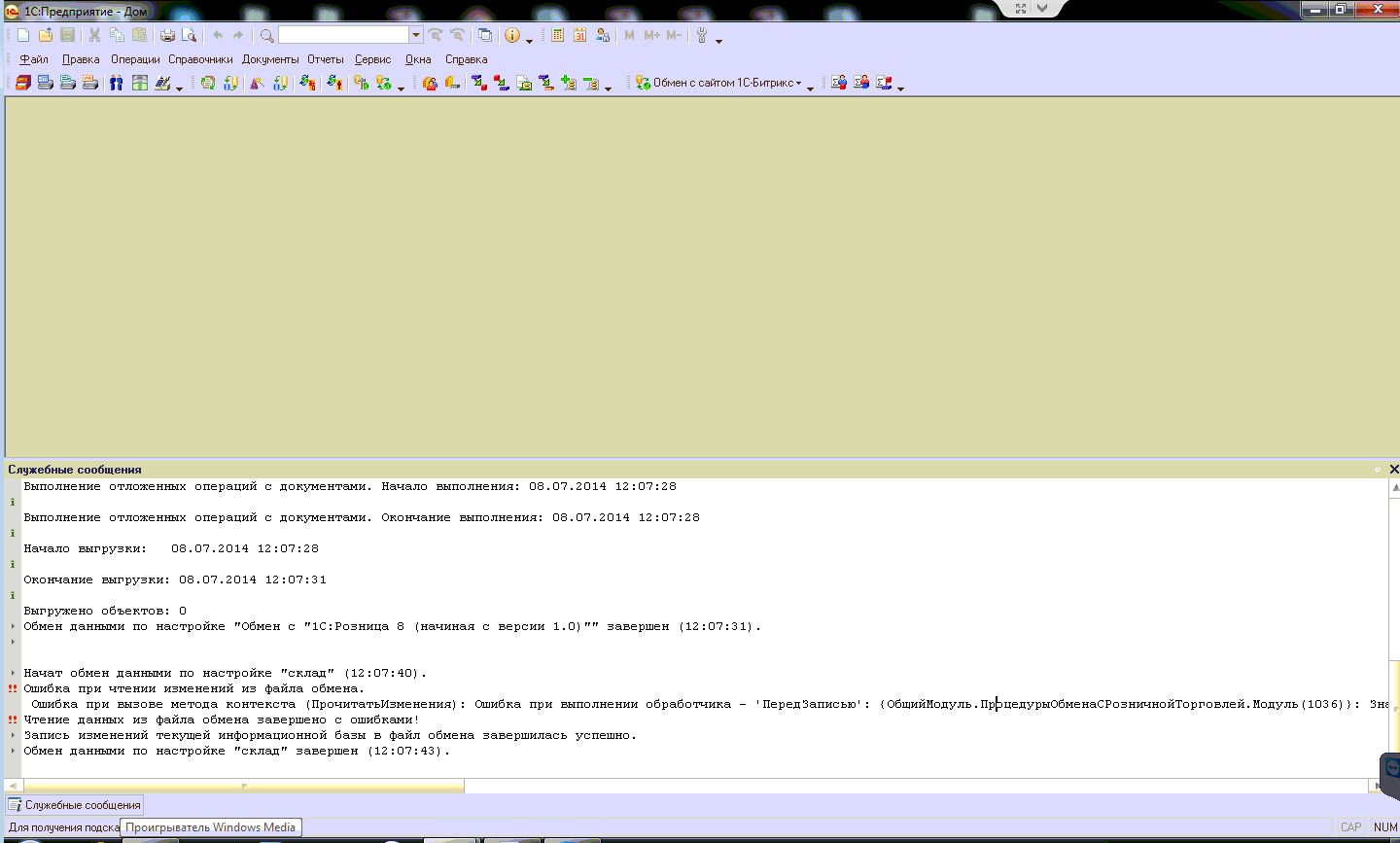The height and width of the screenshot is (843, 1400).
Task: Open the Calendar icon
Action: pyautogui.click(x=579, y=35)
